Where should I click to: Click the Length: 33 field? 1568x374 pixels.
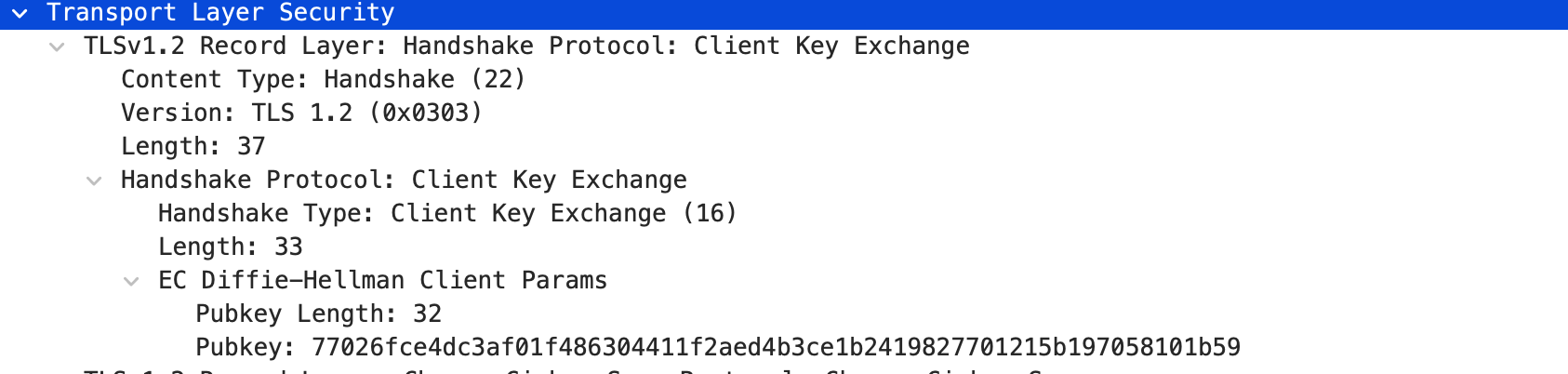(231, 247)
